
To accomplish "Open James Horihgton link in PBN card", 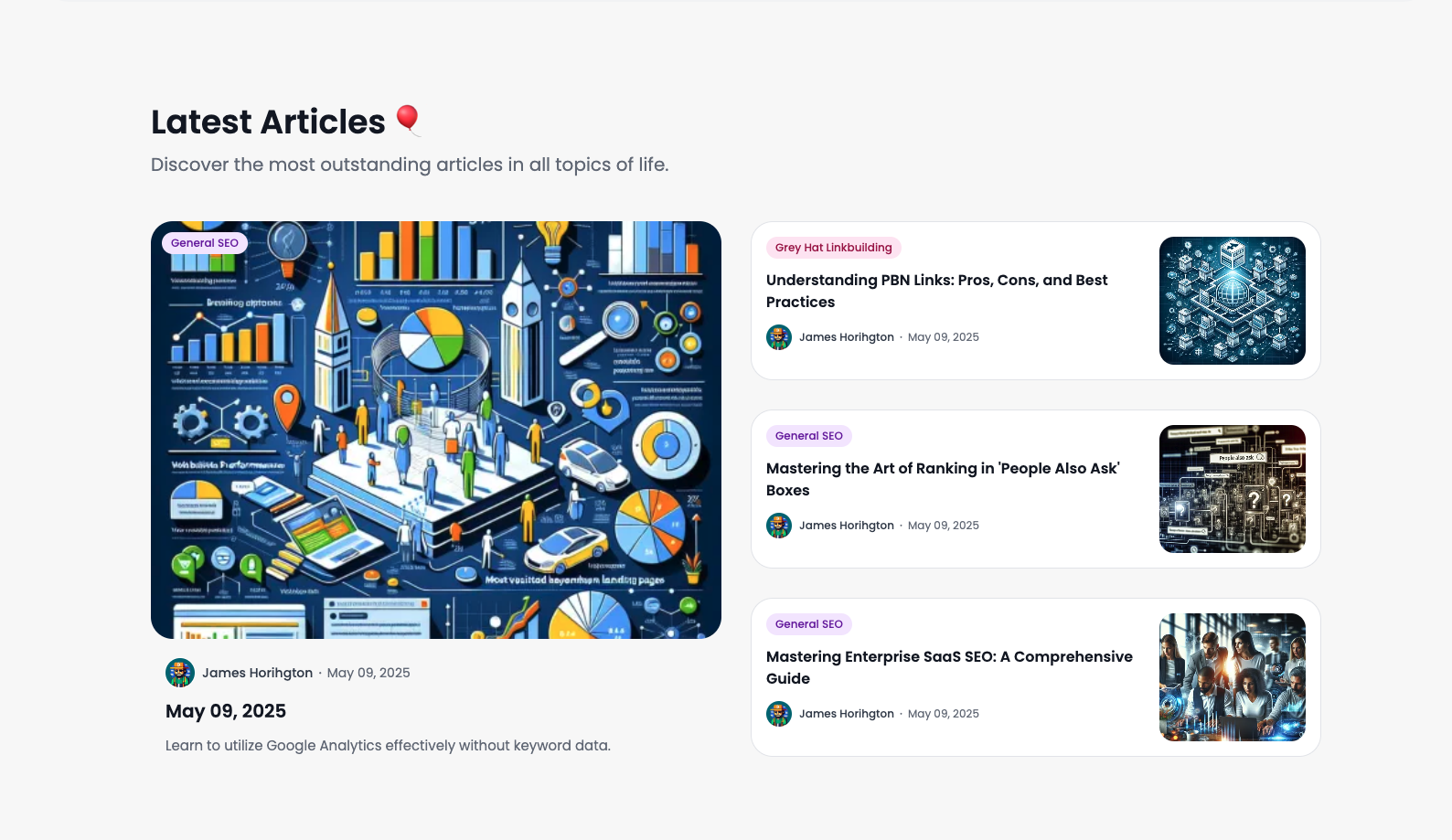I will (x=847, y=337).
